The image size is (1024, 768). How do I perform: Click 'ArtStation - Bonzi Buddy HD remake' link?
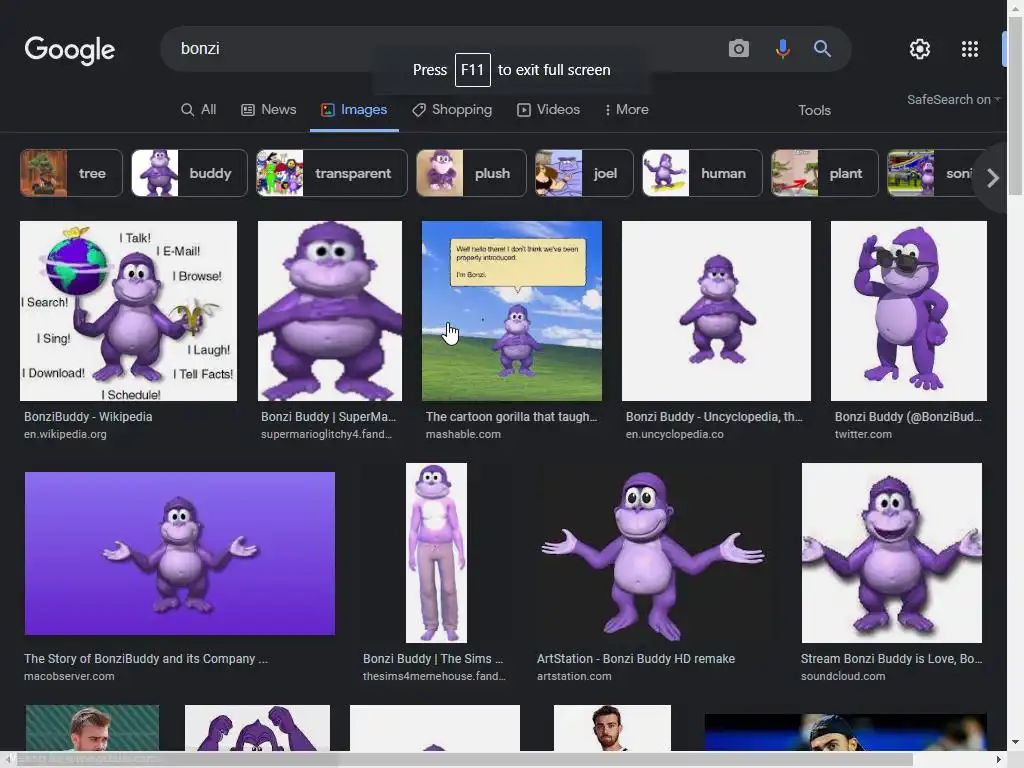636,658
